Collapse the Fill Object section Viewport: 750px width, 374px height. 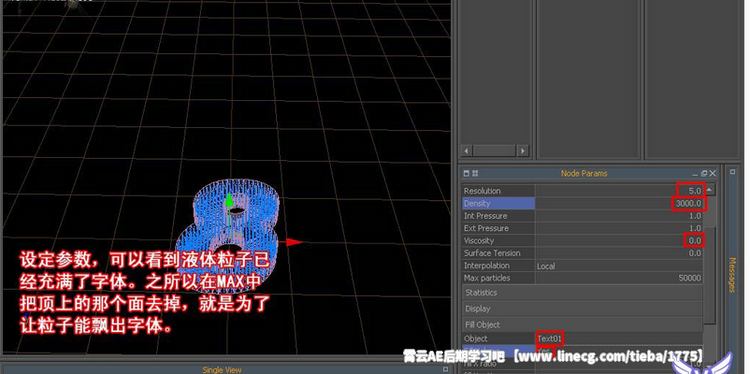(583, 324)
